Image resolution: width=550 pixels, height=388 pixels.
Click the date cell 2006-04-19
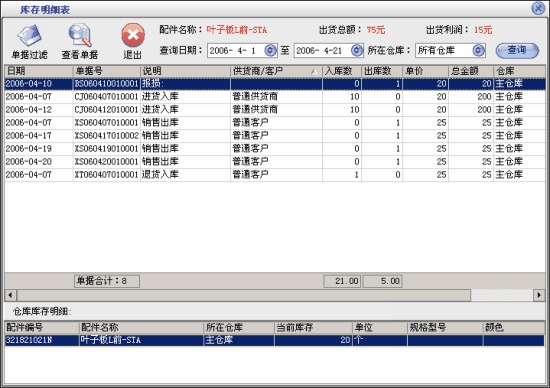38,148
